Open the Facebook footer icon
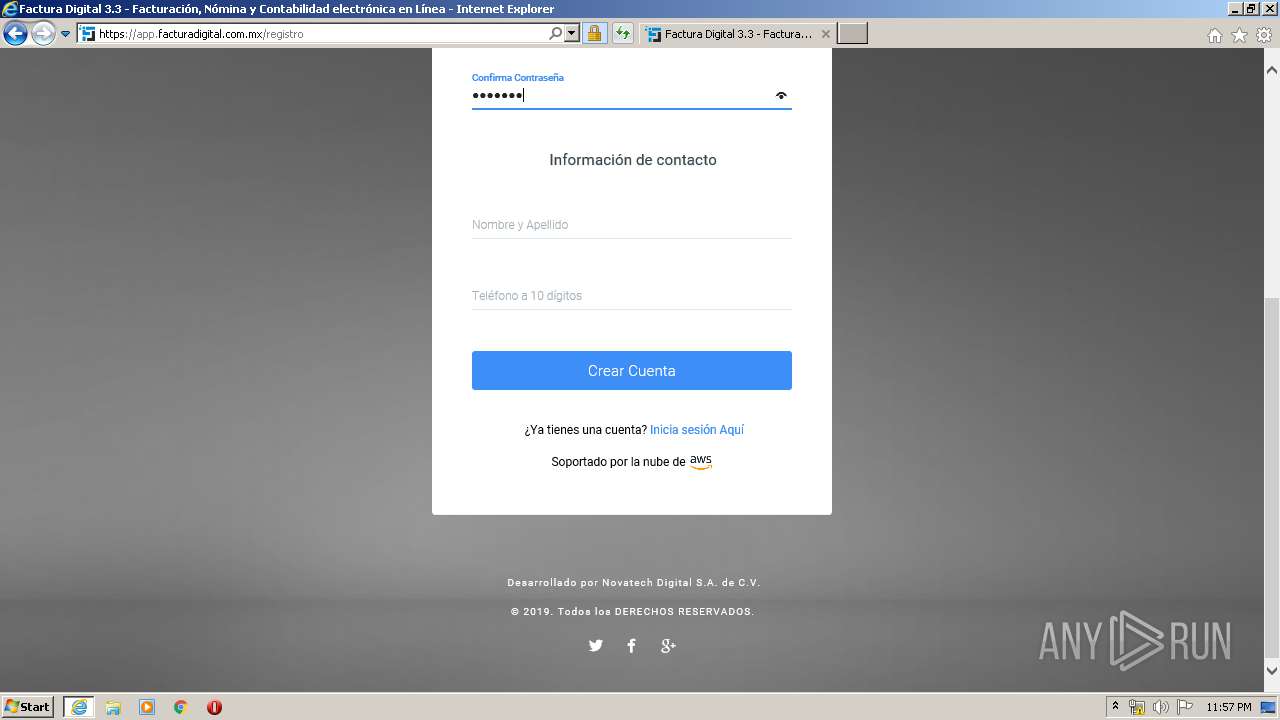This screenshot has width=1280, height=720. point(631,646)
